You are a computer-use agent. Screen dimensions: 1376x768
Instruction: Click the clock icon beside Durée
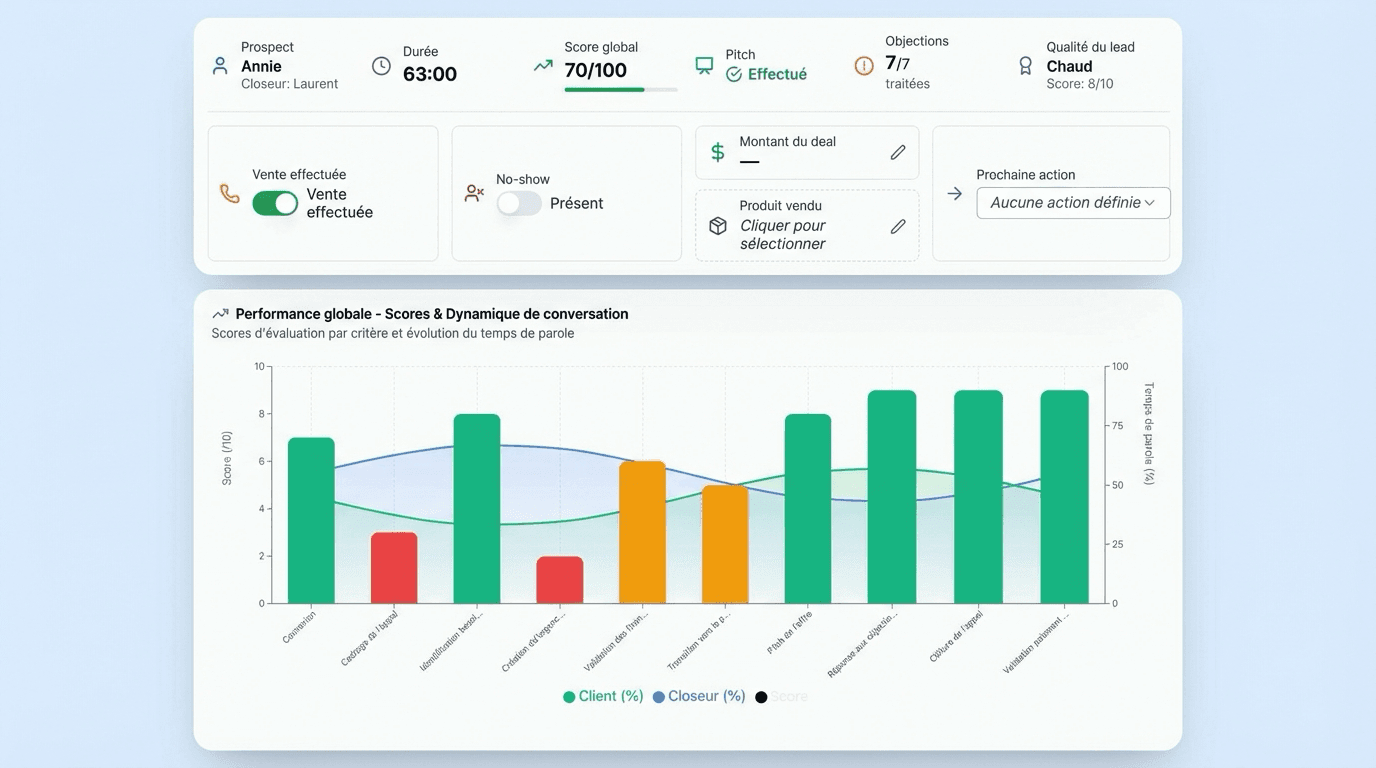pyautogui.click(x=381, y=65)
